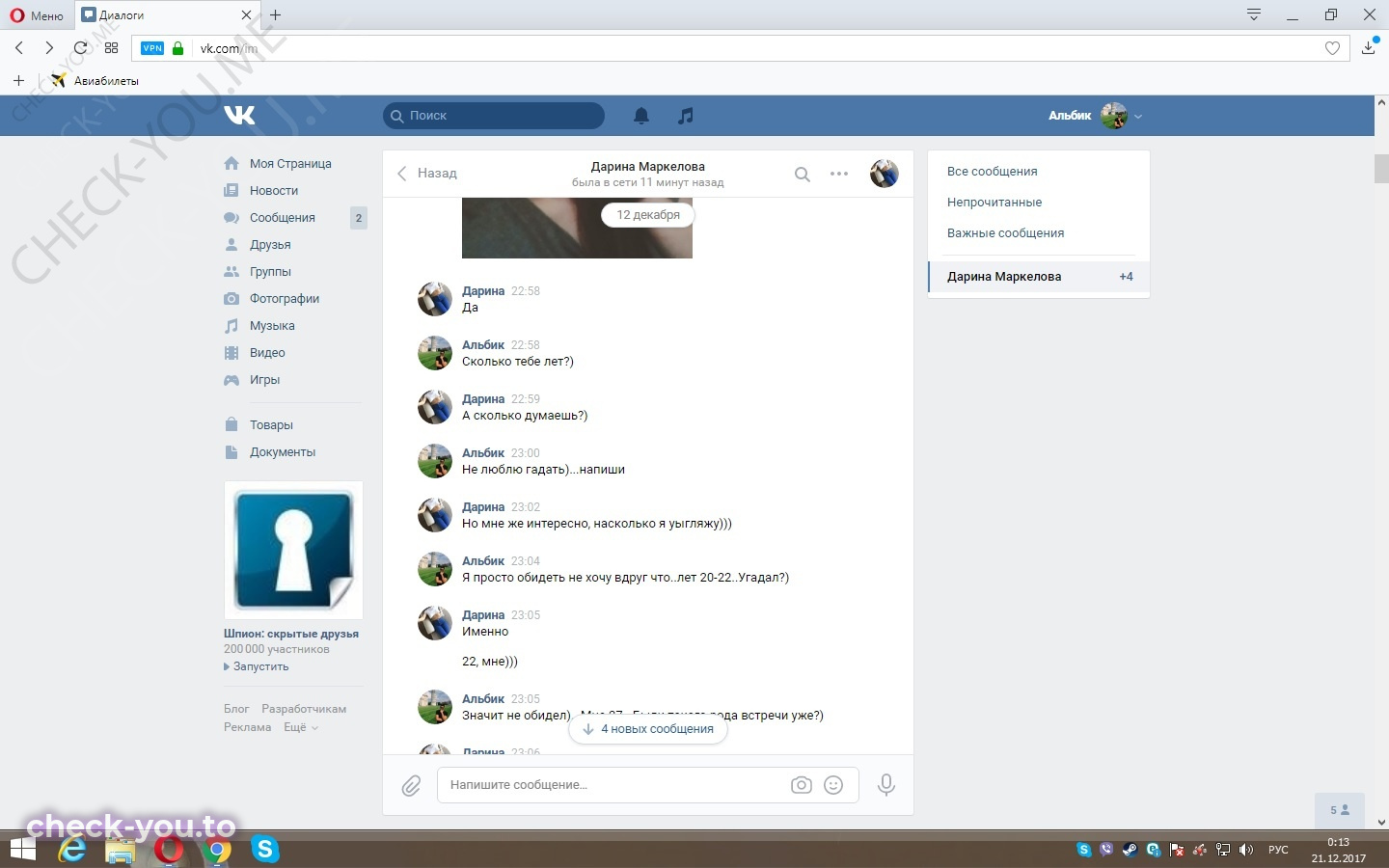Select Дарина Маркелова conversation in the right panel
1389x868 pixels.
pos(1039,277)
